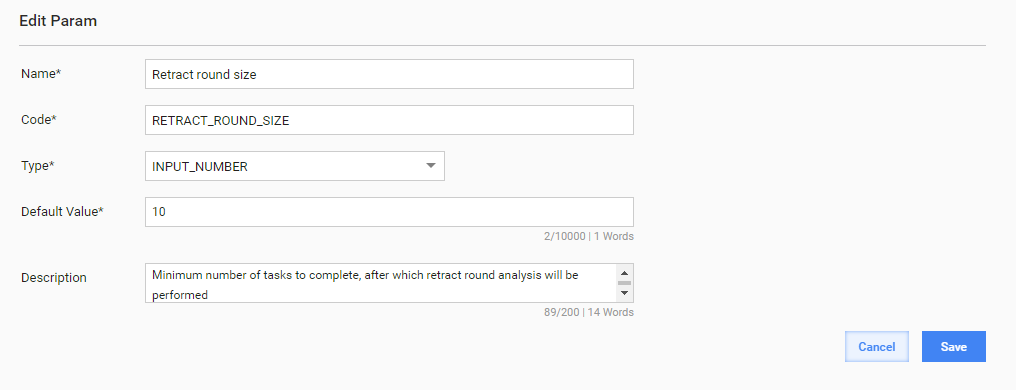
Task: Click the Code* field label
Action: [39, 120]
